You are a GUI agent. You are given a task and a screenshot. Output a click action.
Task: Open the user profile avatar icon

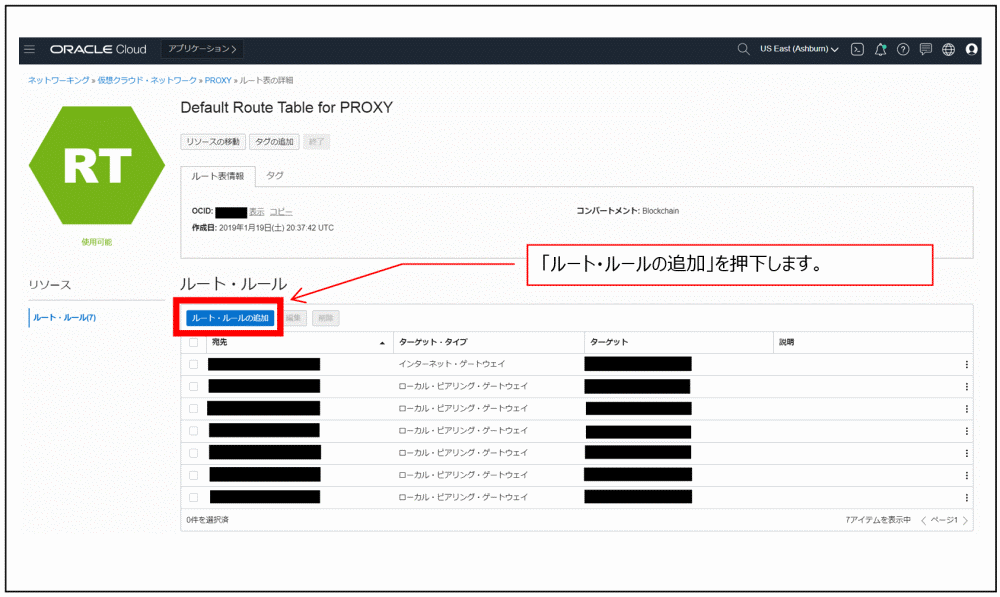tap(971, 49)
